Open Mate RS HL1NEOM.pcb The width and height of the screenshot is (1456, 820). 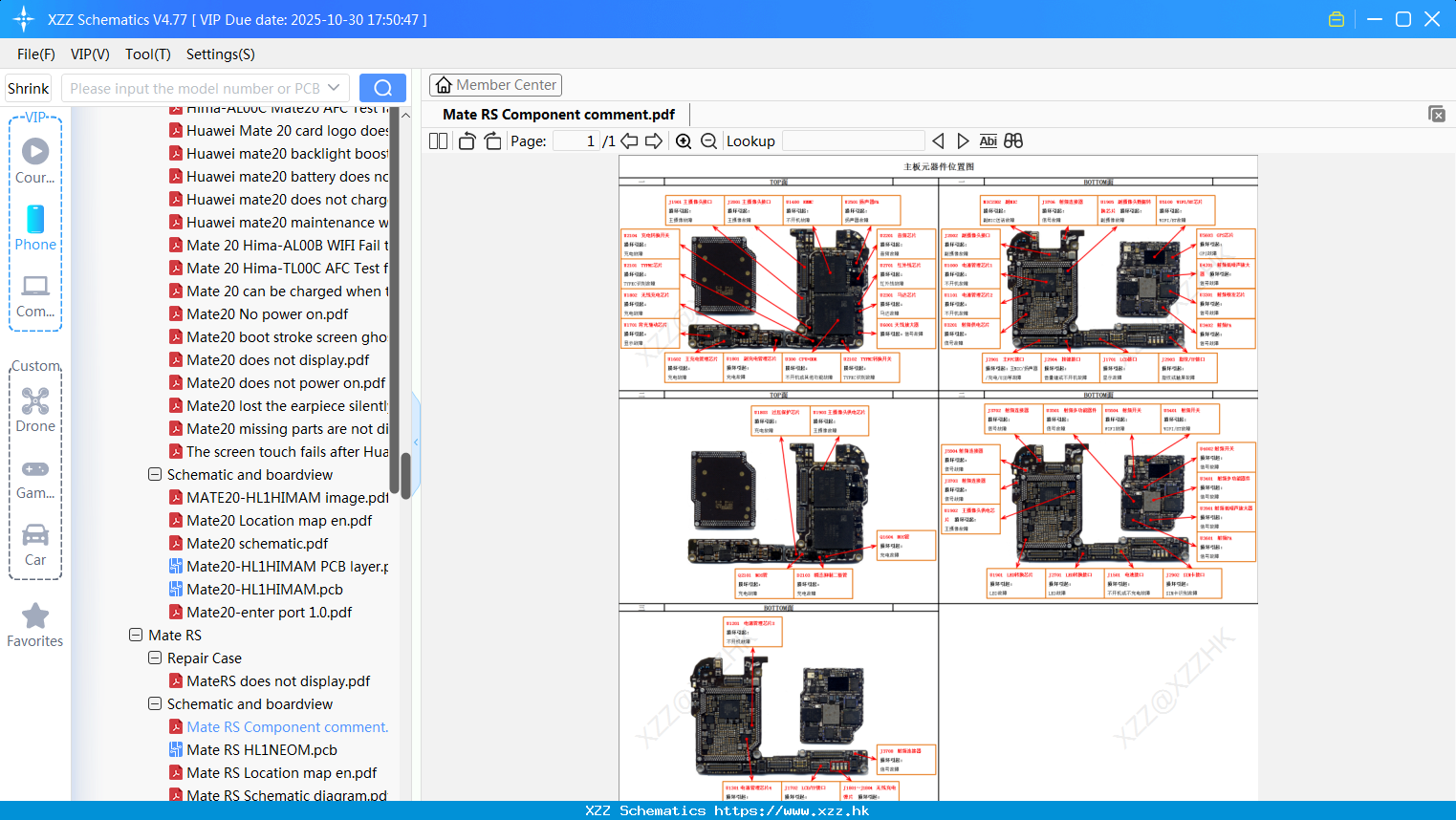(x=262, y=749)
